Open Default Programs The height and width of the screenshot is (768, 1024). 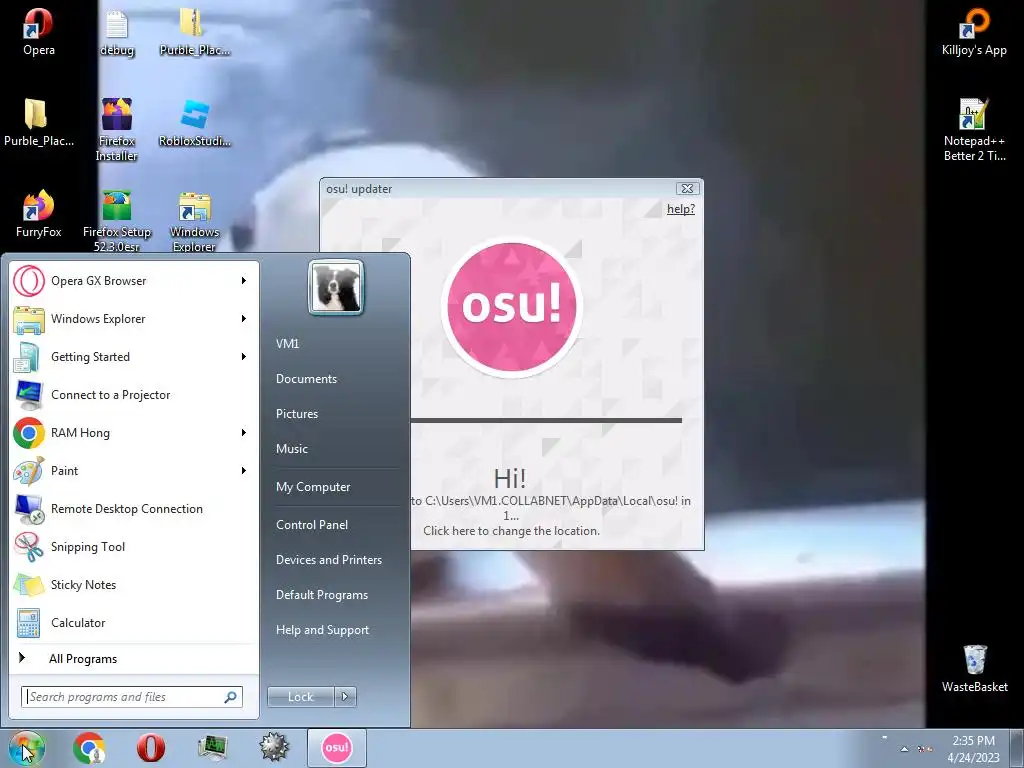point(321,595)
